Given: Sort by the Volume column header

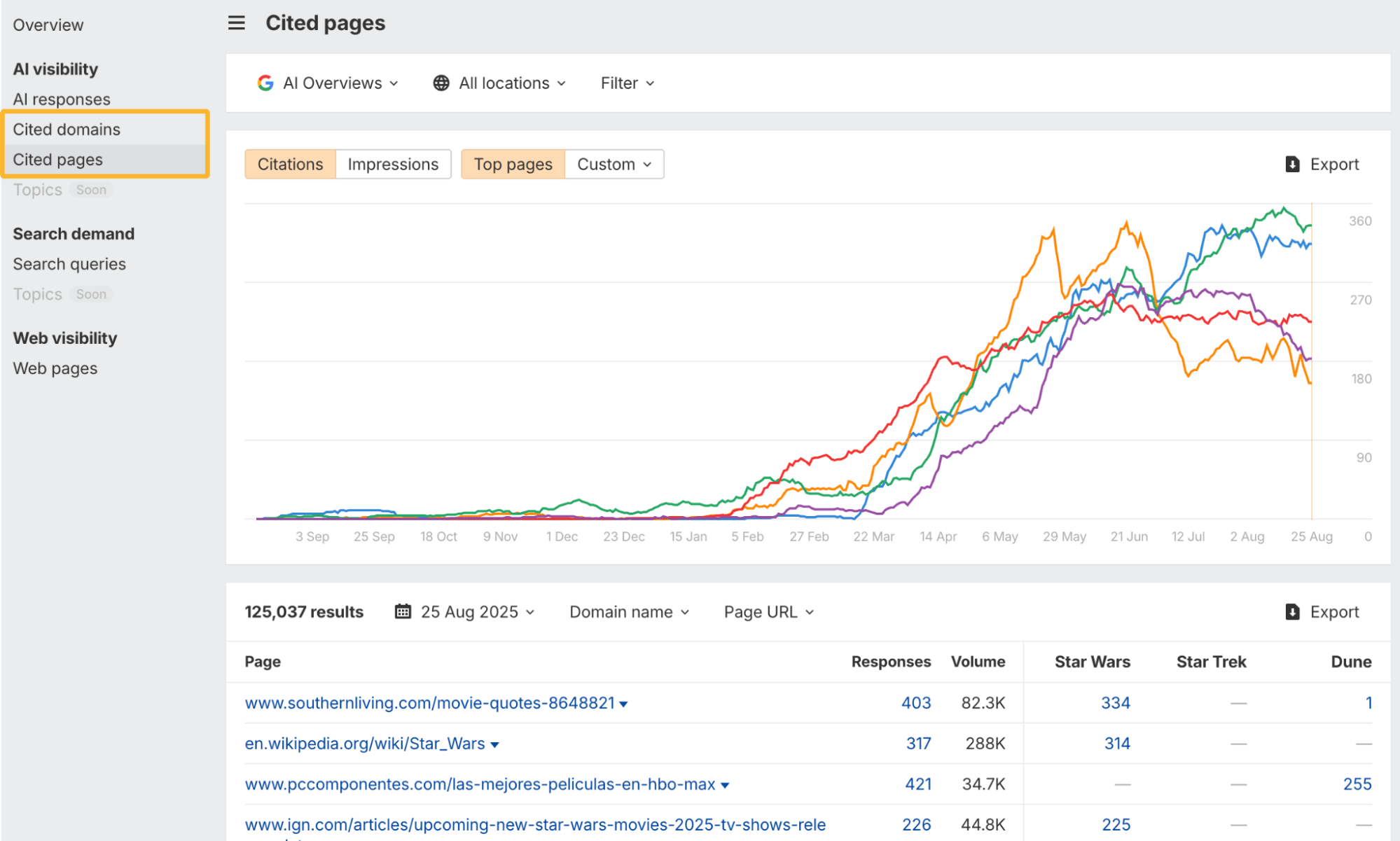Looking at the screenshot, I should [x=978, y=662].
